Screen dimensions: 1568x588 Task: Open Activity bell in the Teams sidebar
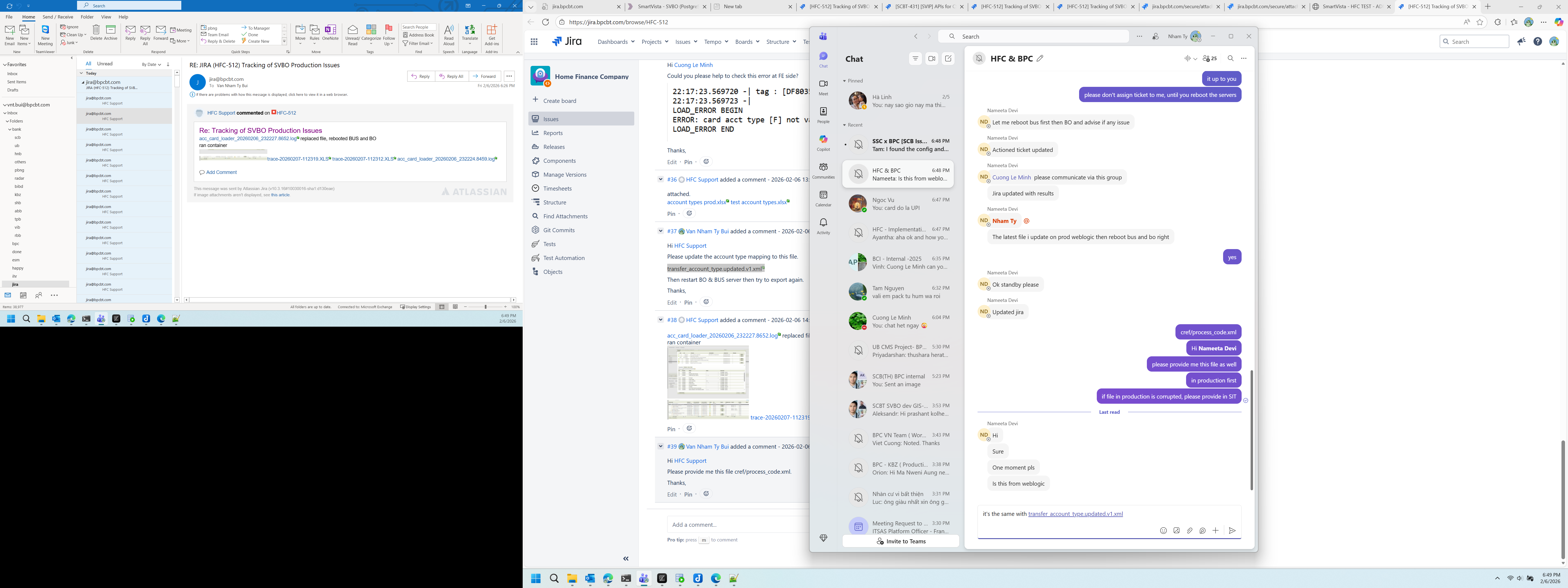[823, 226]
